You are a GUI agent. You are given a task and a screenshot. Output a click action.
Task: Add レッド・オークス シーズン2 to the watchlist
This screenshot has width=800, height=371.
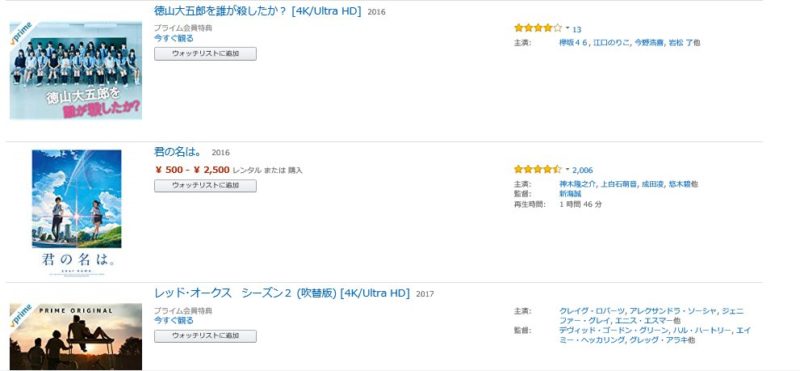205,336
